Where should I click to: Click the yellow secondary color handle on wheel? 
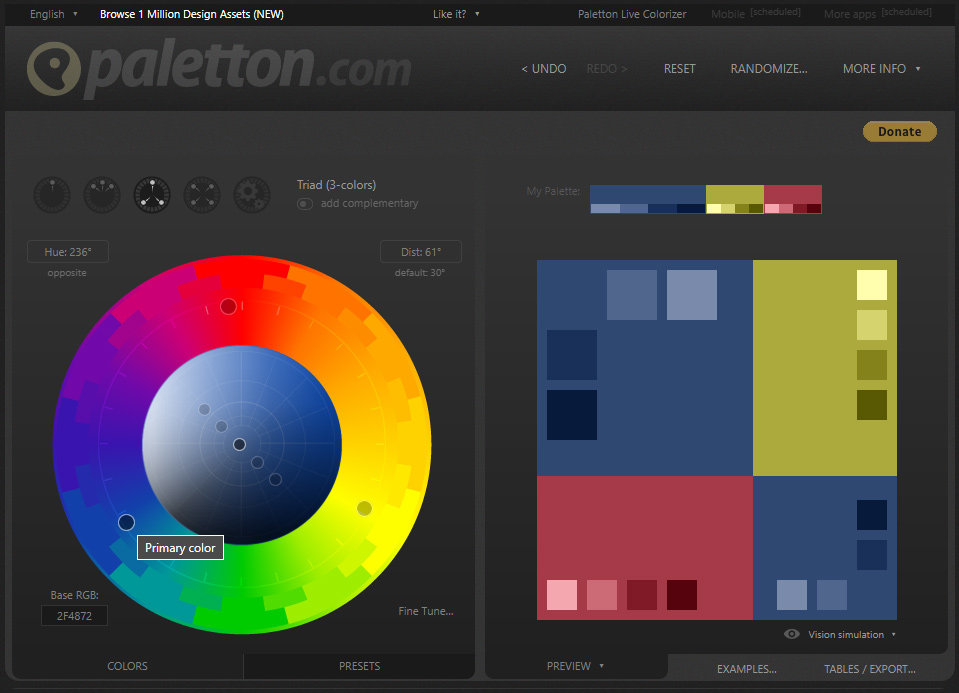[x=364, y=508]
